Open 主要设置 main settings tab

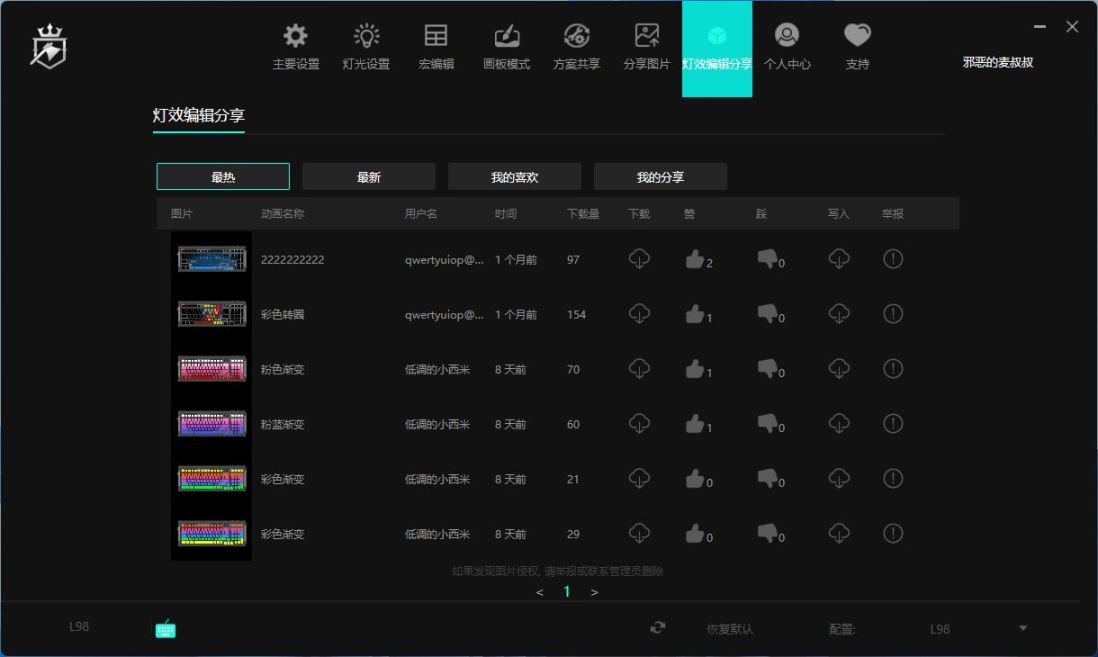(296, 47)
